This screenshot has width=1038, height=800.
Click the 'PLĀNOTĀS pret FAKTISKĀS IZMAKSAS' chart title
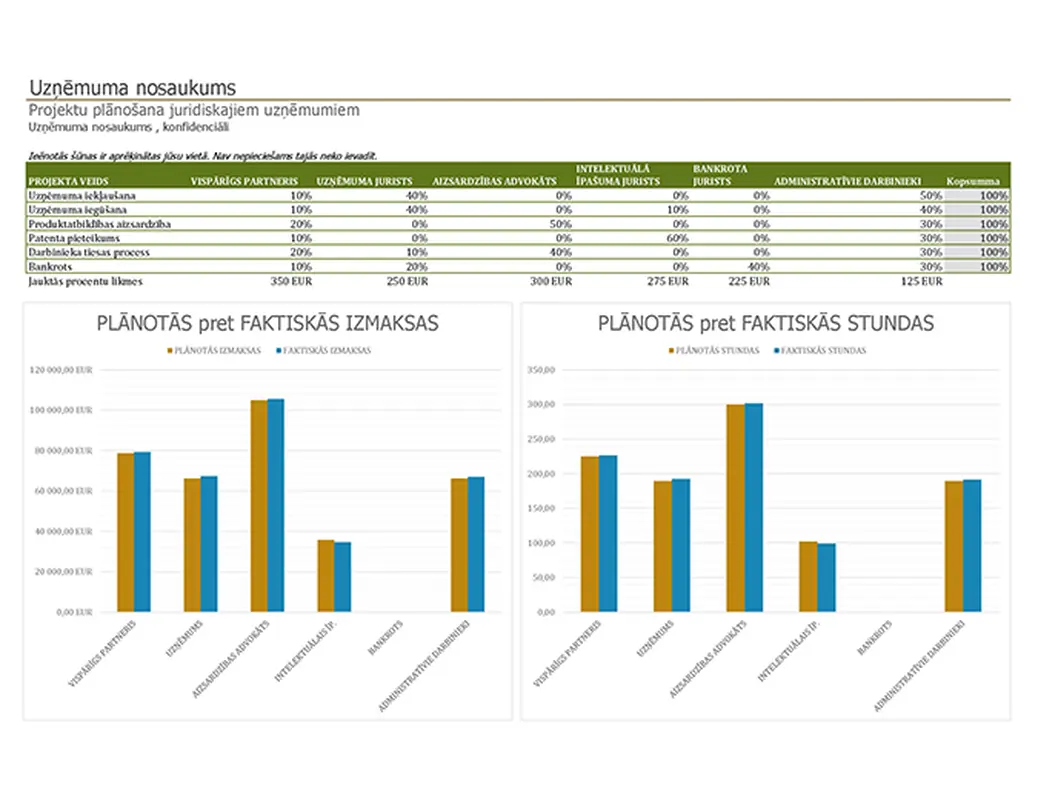[267, 324]
